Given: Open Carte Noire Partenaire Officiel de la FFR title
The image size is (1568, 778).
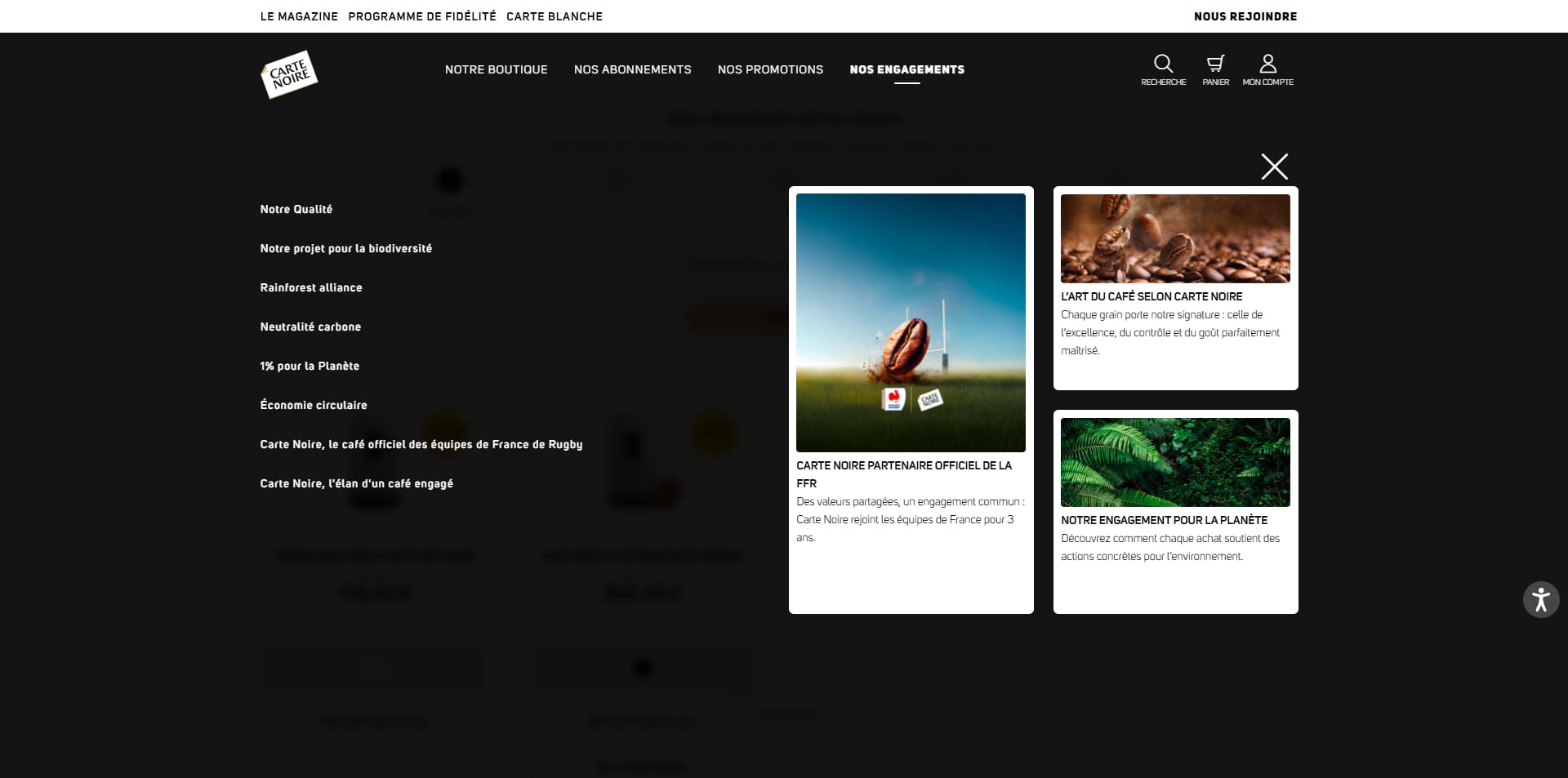Looking at the screenshot, I should 904,474.
